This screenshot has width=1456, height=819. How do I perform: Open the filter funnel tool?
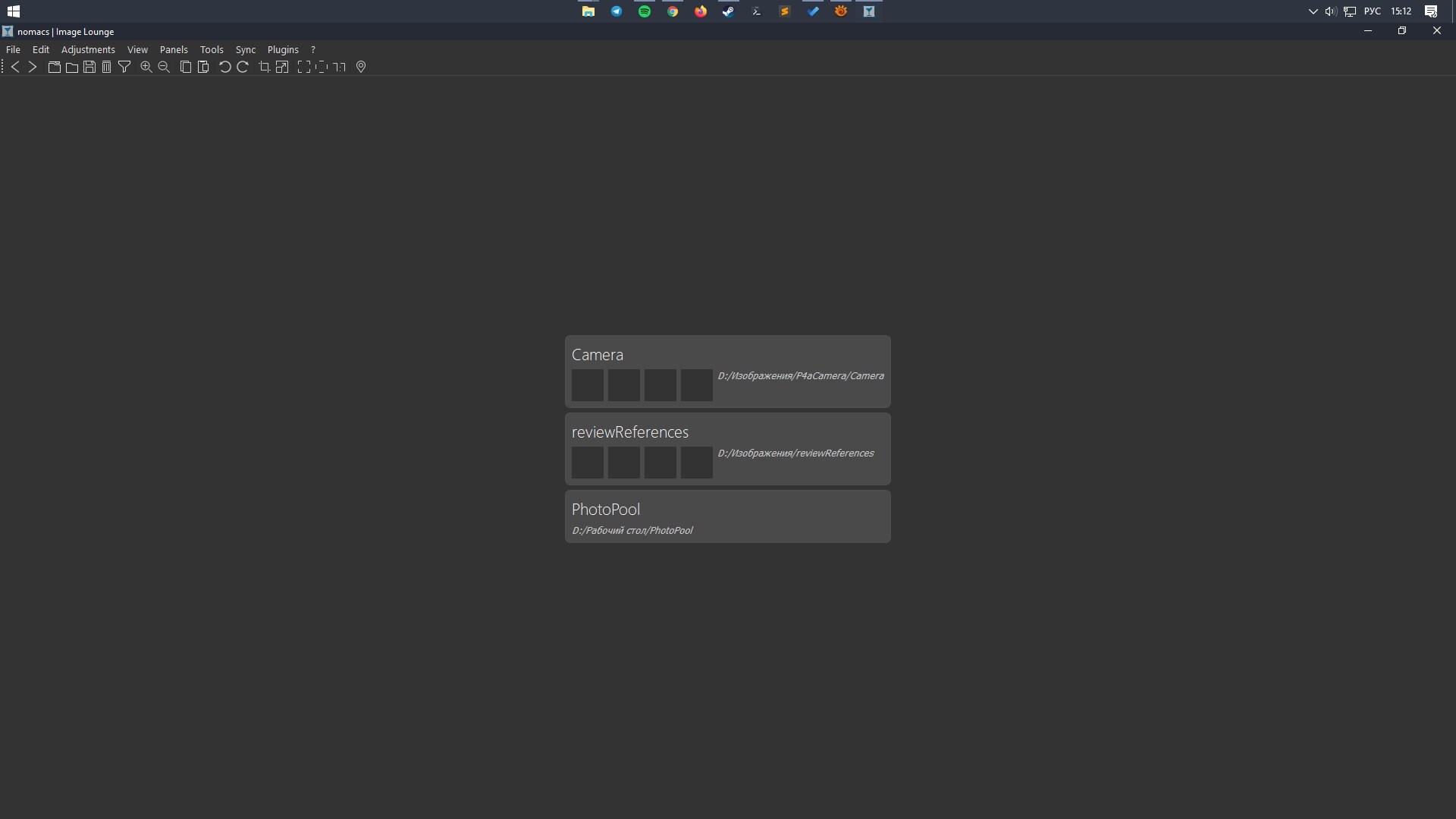click(x=124, y=67)
